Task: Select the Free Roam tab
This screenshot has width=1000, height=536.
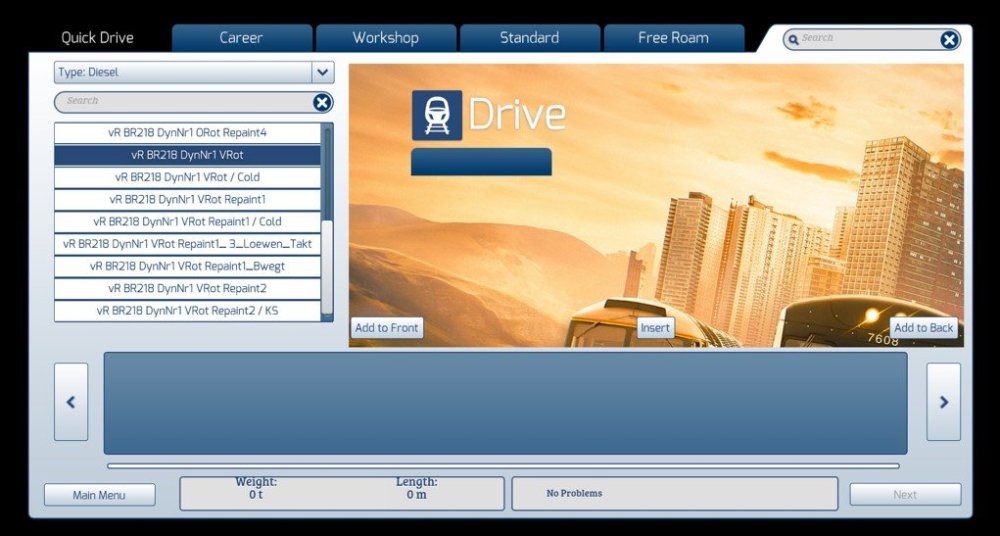Action: (673, 38)
